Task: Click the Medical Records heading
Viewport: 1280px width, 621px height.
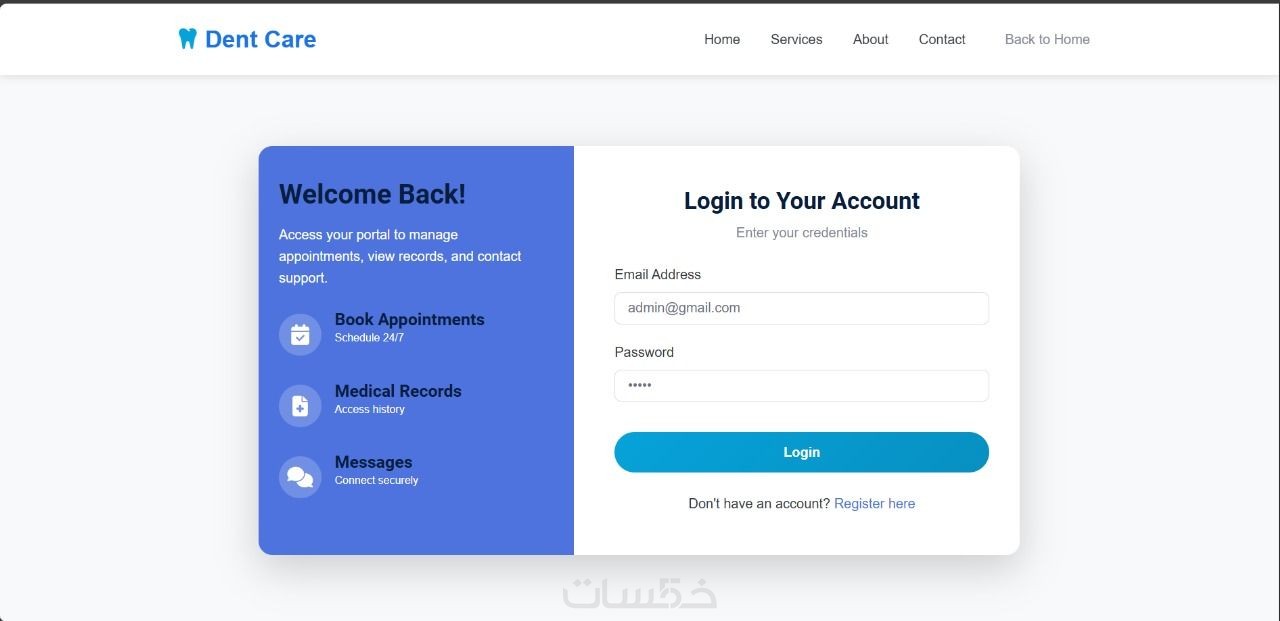Action: click(398, 391)
